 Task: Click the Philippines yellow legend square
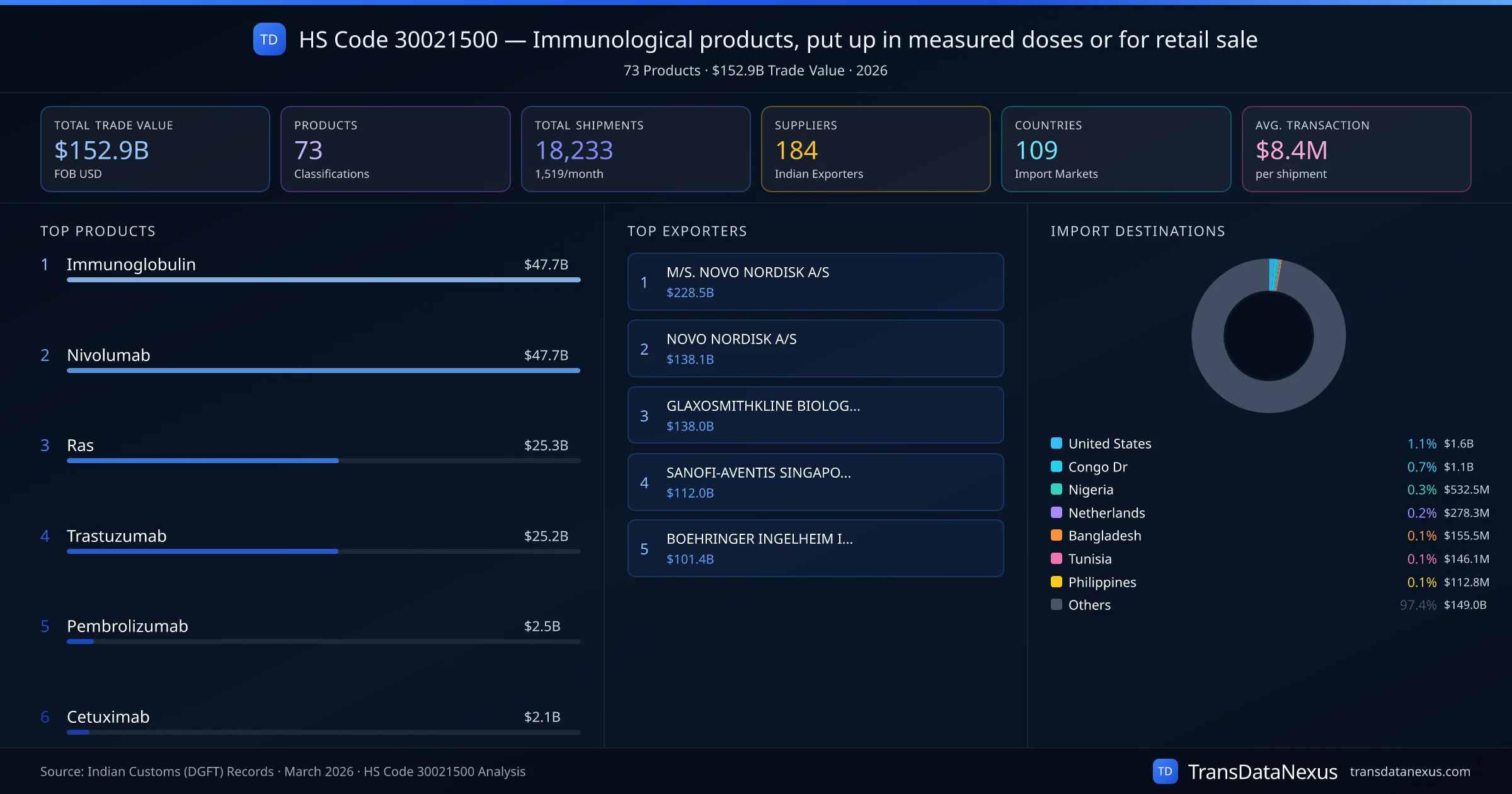(x=1057, y=582)
